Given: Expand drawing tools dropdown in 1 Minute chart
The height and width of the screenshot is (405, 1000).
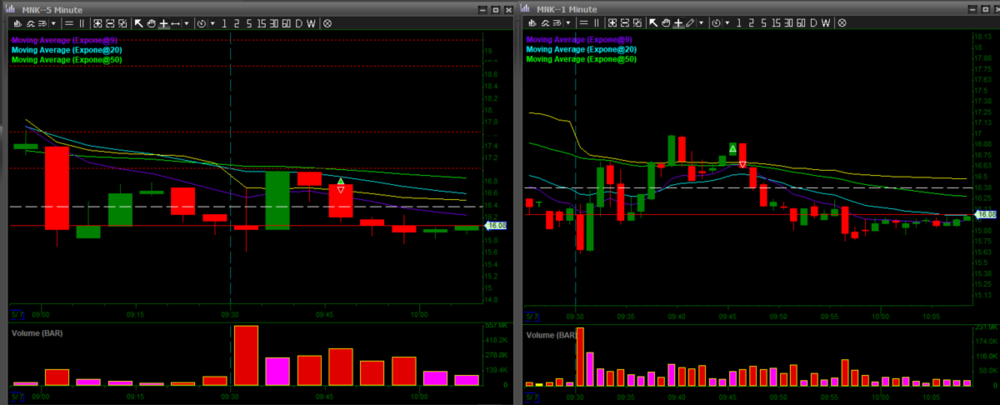Looking at the screenshot, I should [x=700, y=23].
